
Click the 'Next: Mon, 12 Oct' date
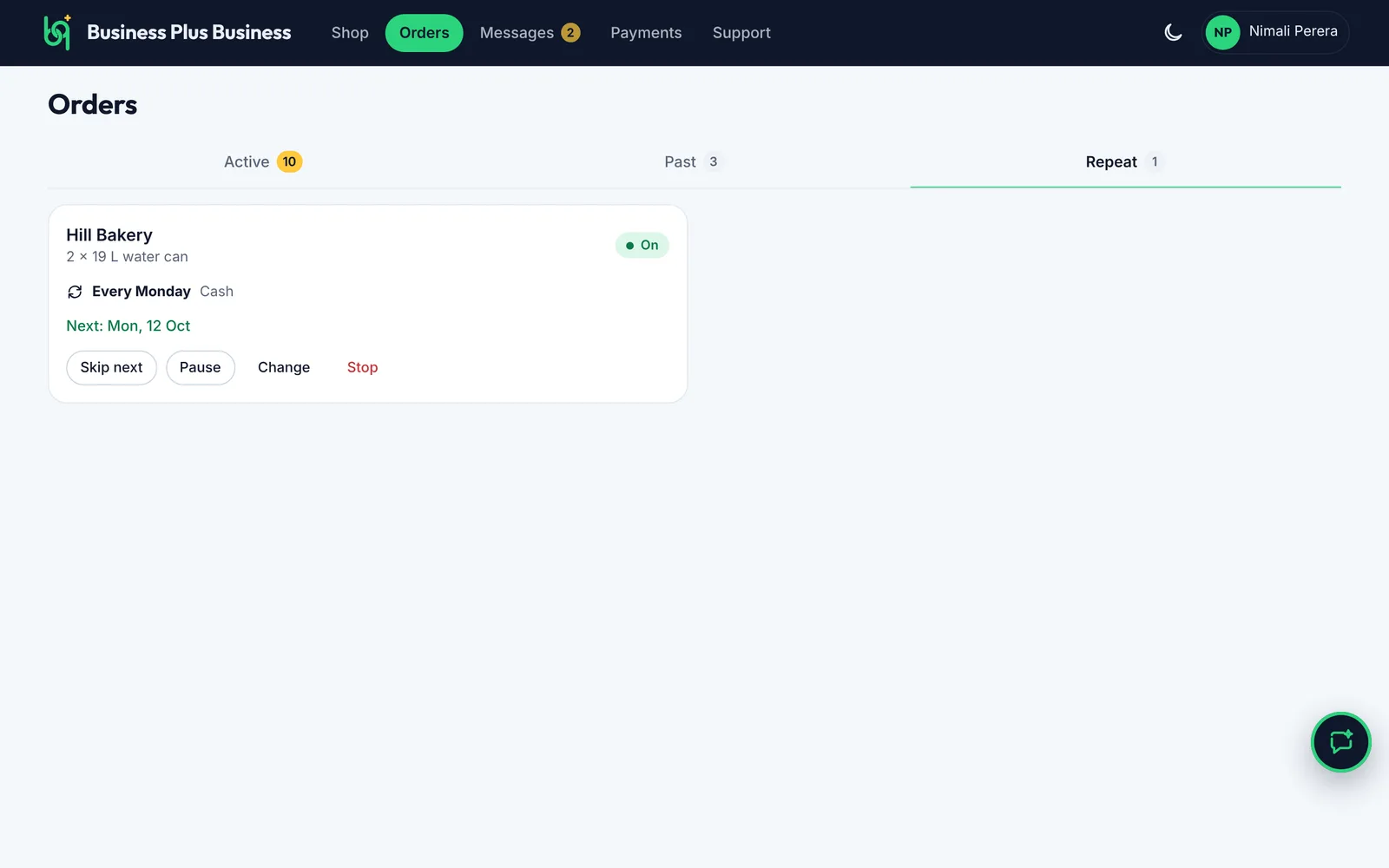pos(128,325)
